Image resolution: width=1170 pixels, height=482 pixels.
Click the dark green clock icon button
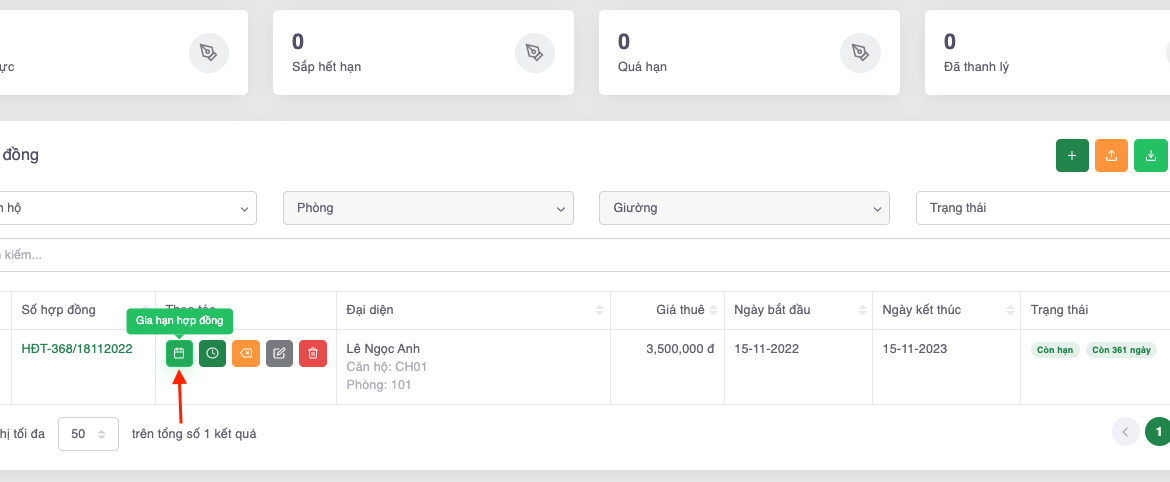click(x=212, y=353)
